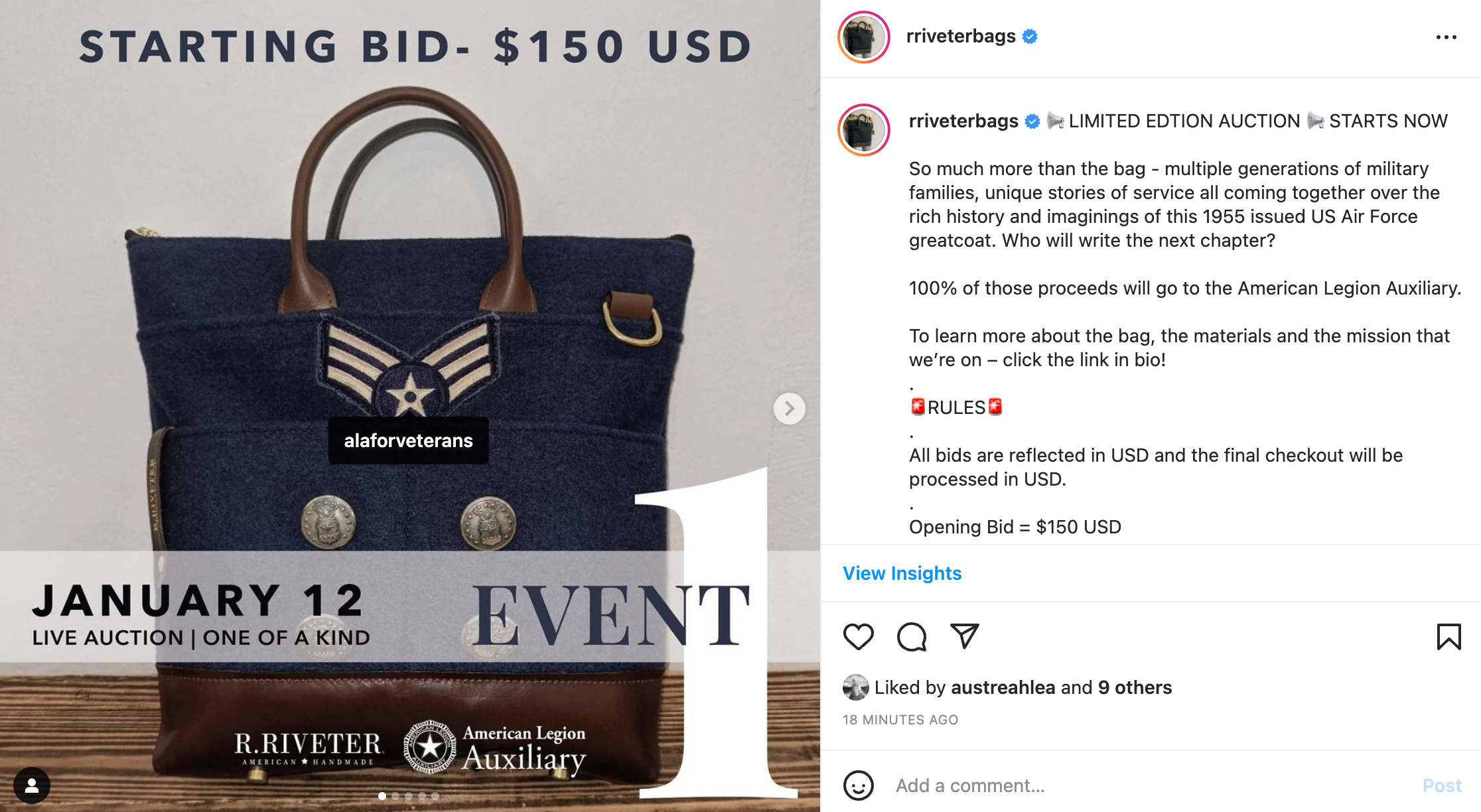Screen dimensions: 1481x812
Task: Open comments with speech bubble icon
Action: 912,637
